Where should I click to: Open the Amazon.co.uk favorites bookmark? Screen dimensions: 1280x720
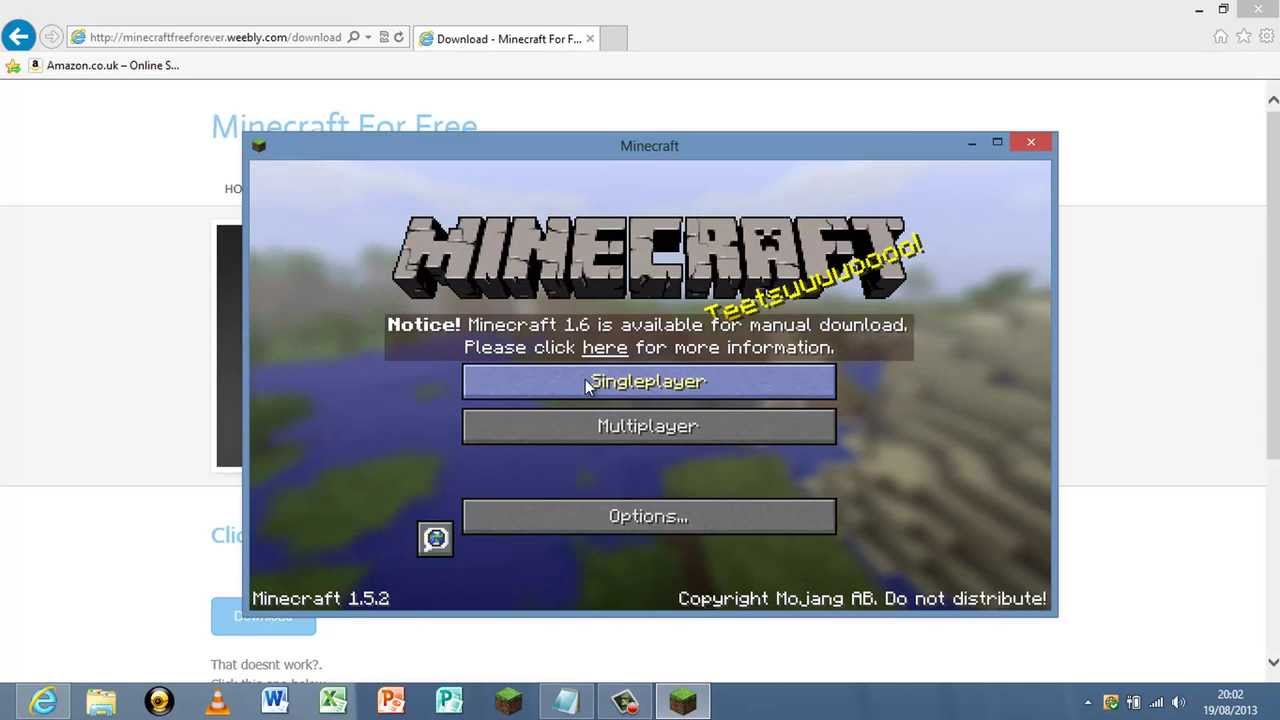[104, 66]
